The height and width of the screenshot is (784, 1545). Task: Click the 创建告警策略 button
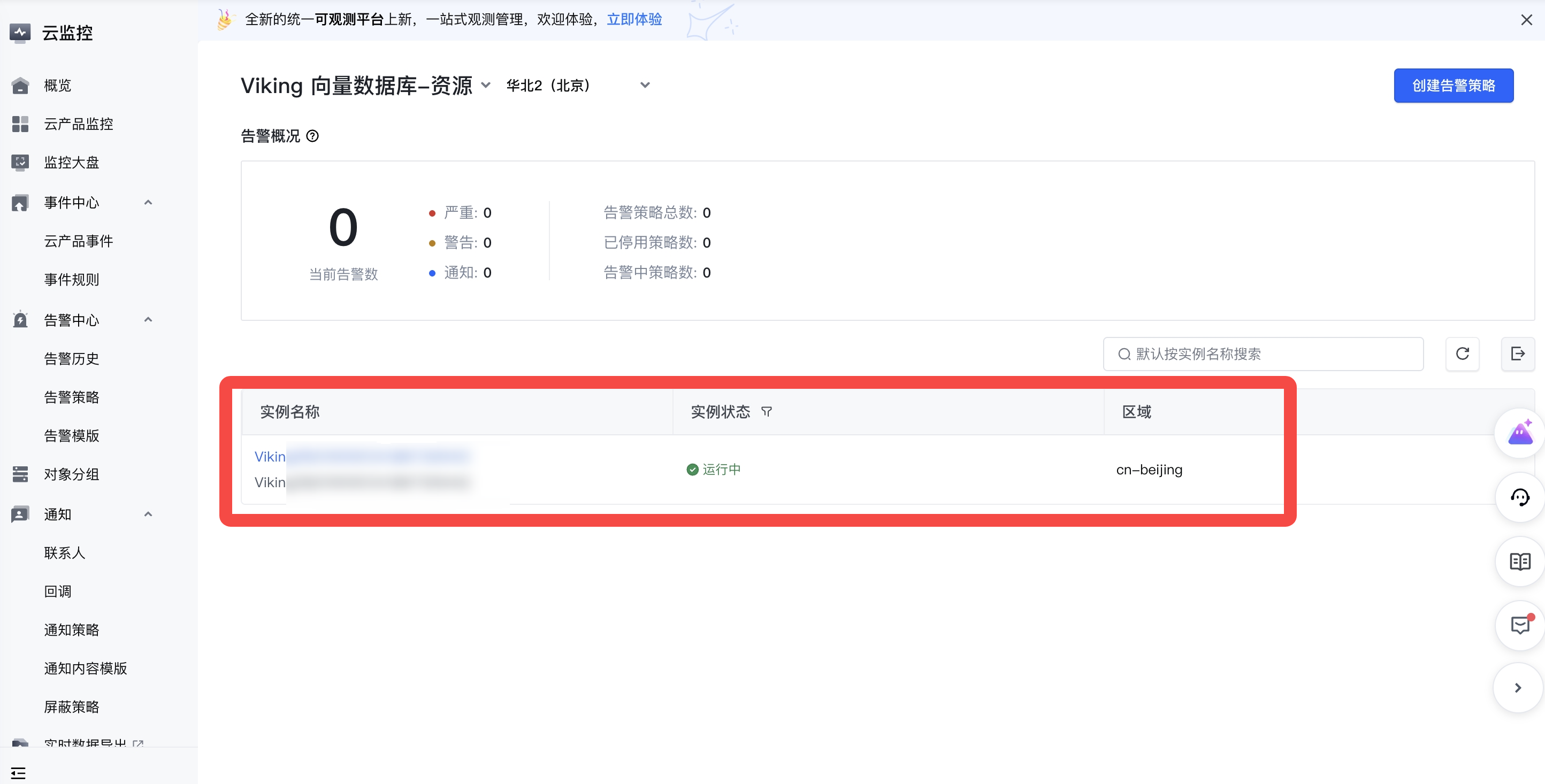coord(1452,86)
